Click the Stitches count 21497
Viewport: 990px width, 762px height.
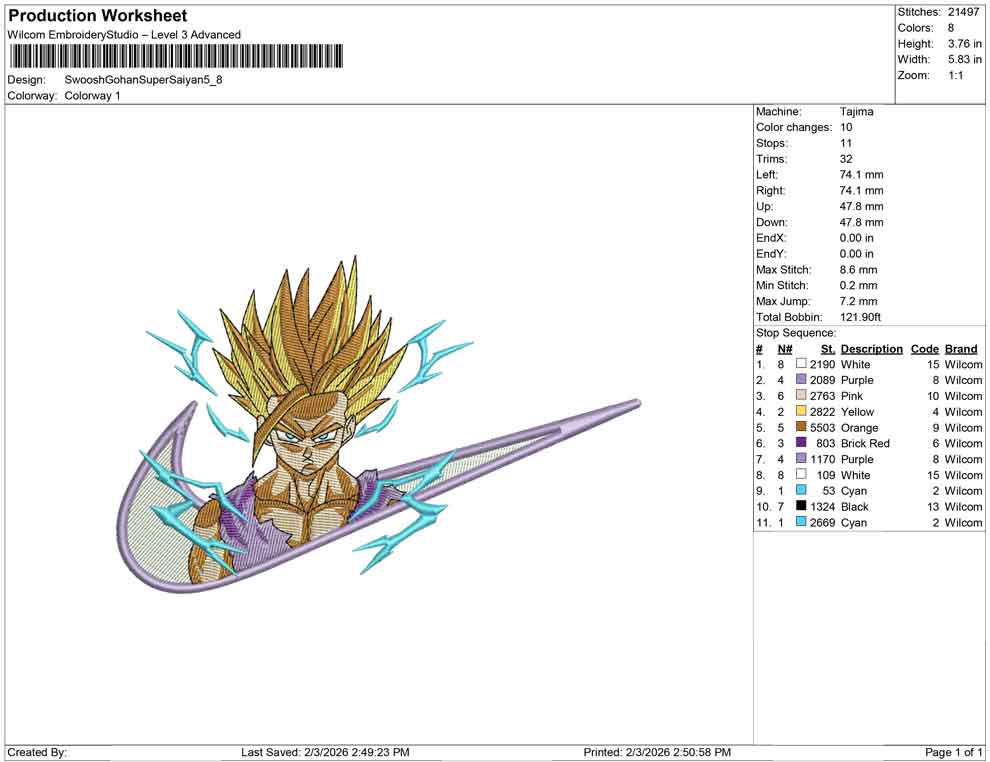point(962,12)
